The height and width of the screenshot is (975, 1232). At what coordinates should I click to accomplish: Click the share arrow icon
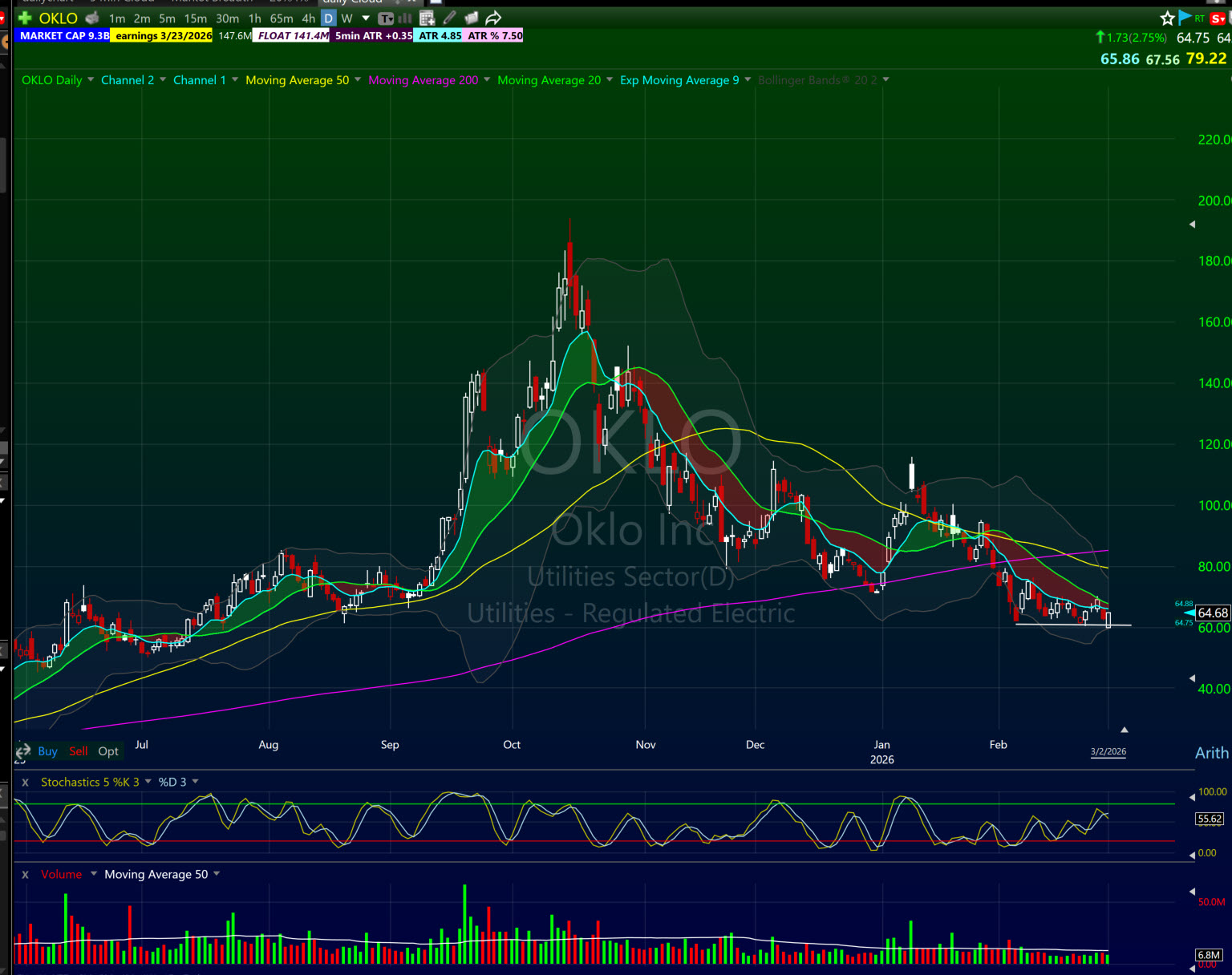point(493,18)
